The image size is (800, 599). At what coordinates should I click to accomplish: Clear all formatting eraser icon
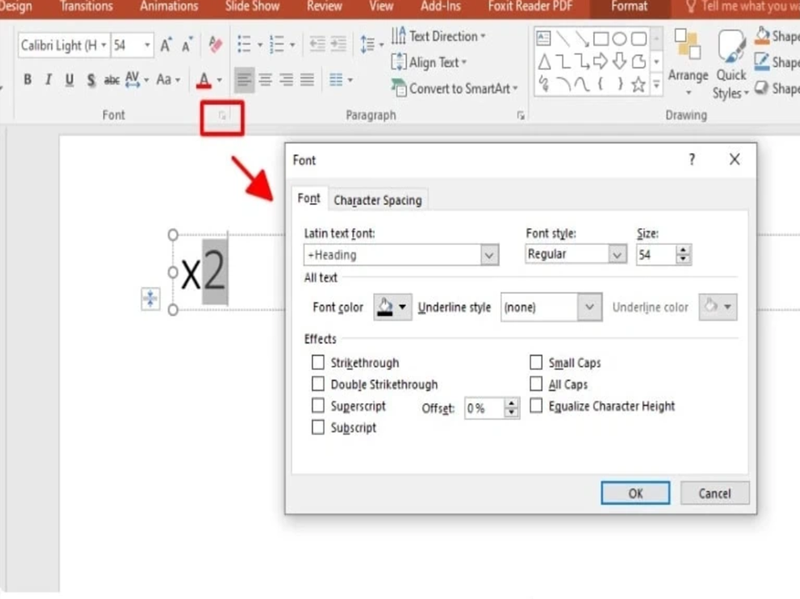coord(216,45)
